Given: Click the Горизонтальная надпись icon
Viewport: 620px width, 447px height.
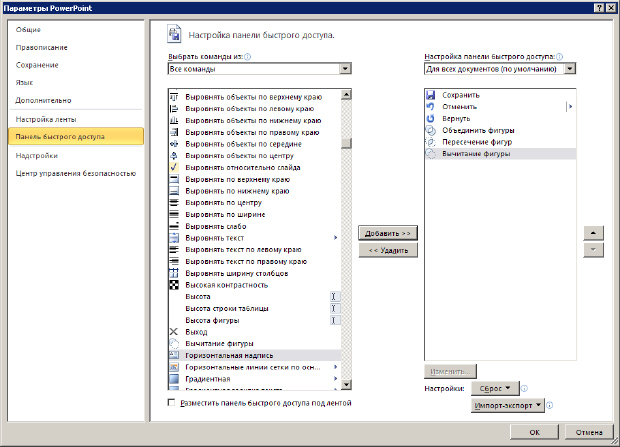Looking at the screenshot, I should 174,355.
